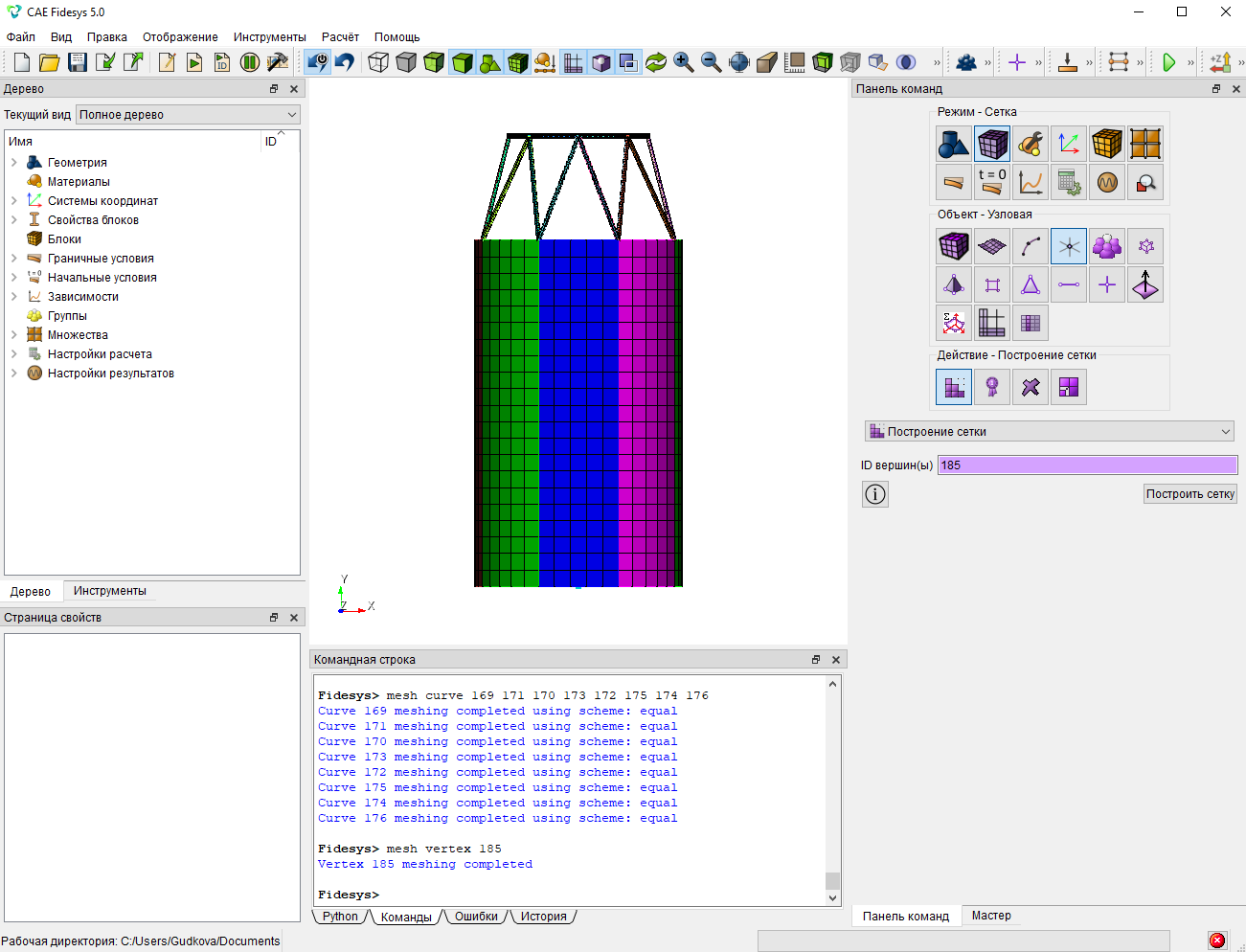Toggle the gray shaded cube display icon
The width and height of the screenshot is (1246, 952).
tap(406, 62)
